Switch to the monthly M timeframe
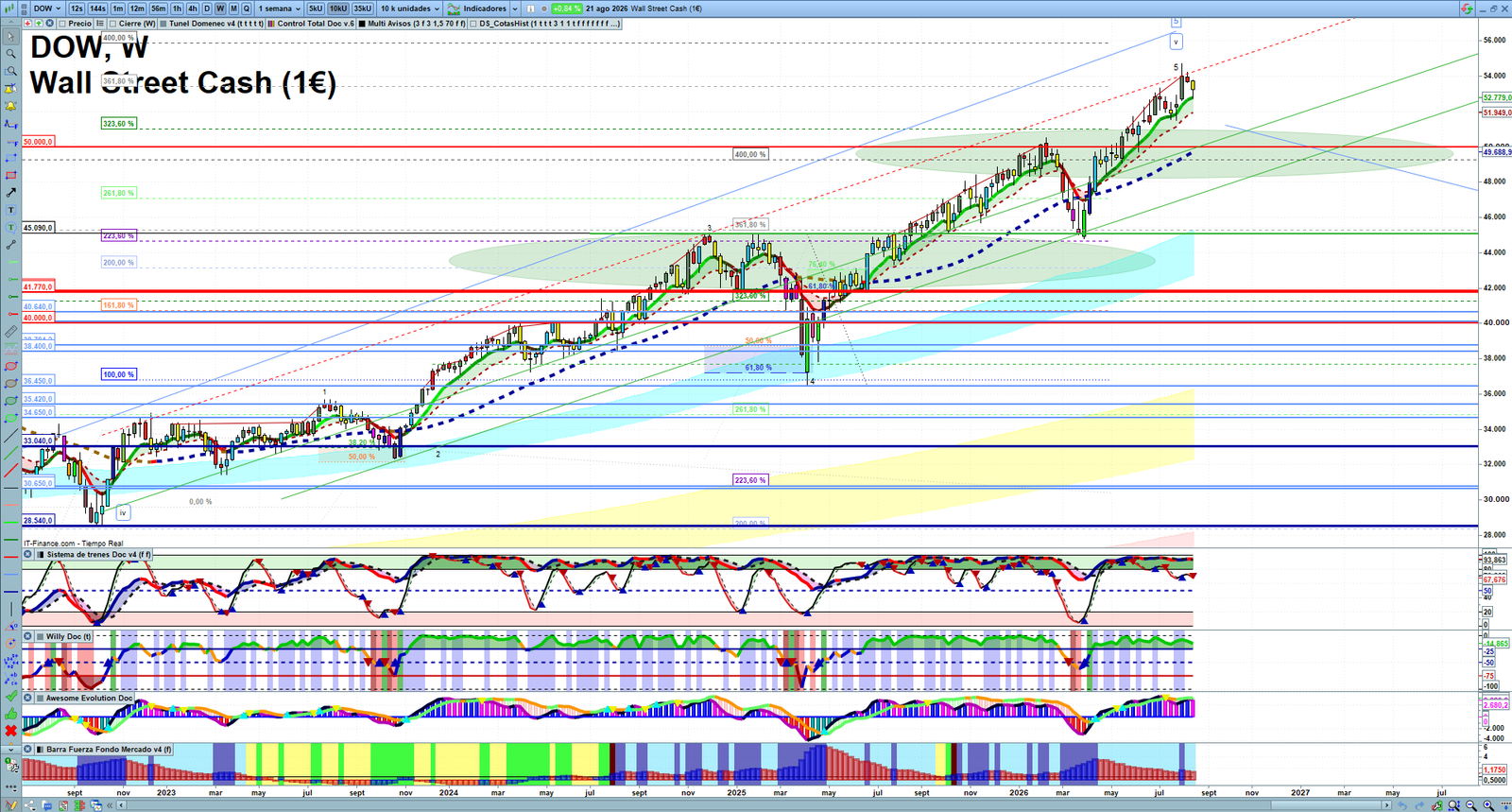This screenshot has width=1512, height=812. coord(233,9)
